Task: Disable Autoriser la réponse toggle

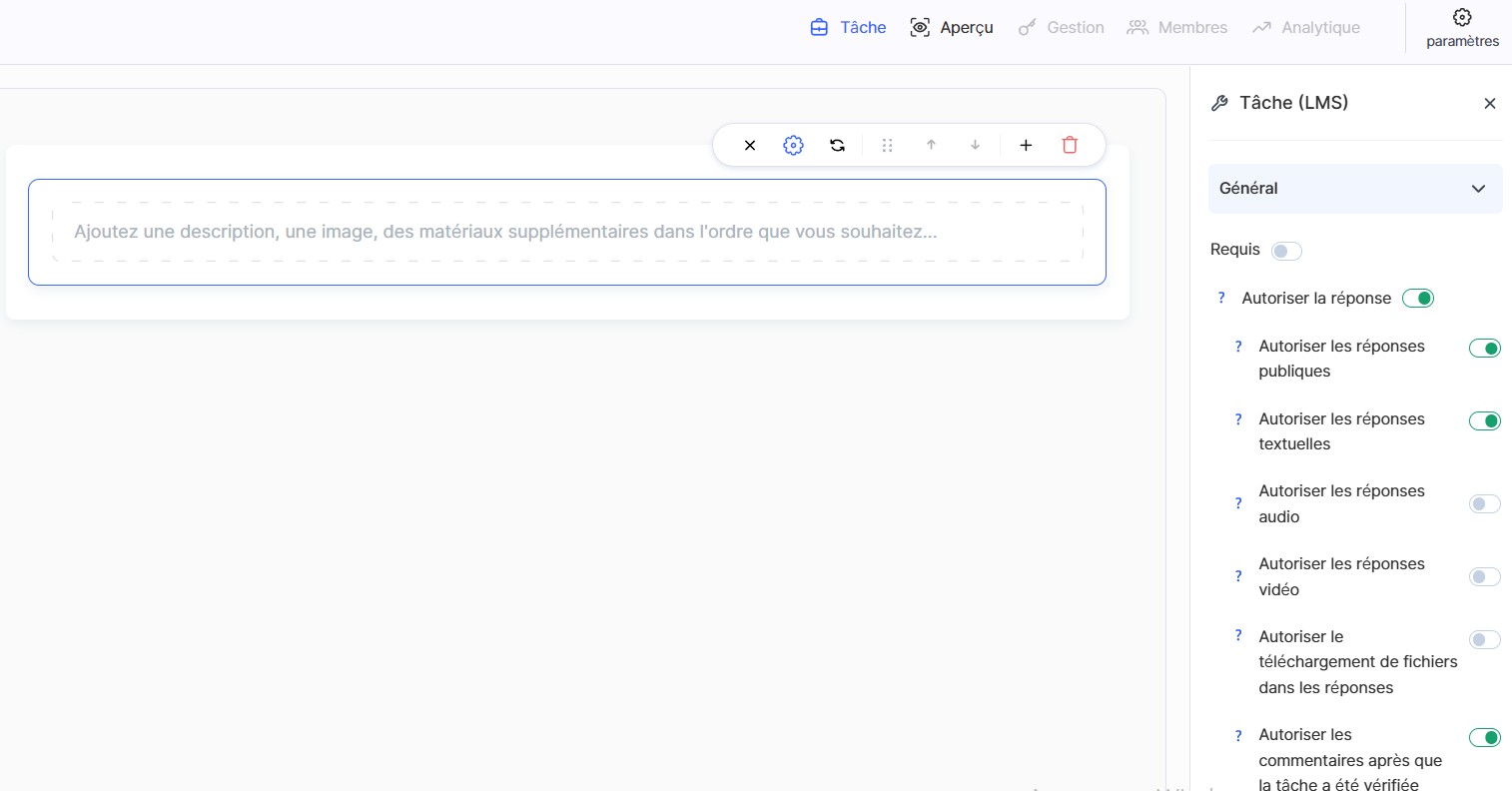Action: tap(1417, 299)
